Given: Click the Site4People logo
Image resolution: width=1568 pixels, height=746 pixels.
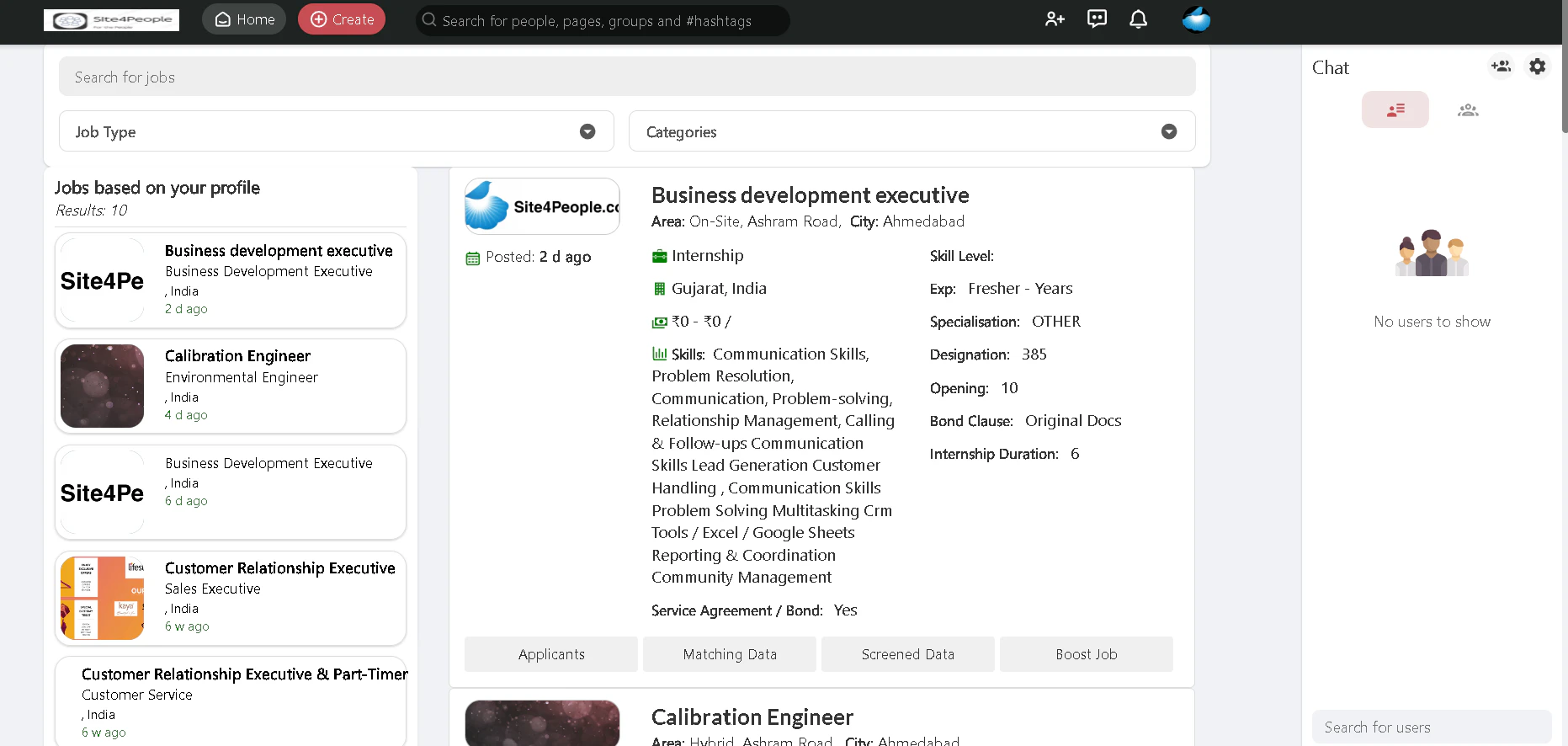Looking at the screenshot, I should pos(111,20).
